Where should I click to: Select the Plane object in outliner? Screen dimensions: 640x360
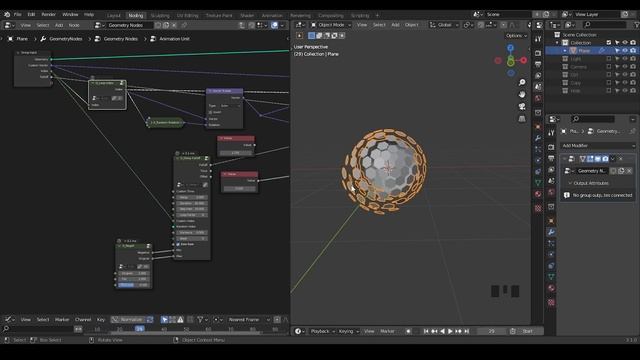584,51
